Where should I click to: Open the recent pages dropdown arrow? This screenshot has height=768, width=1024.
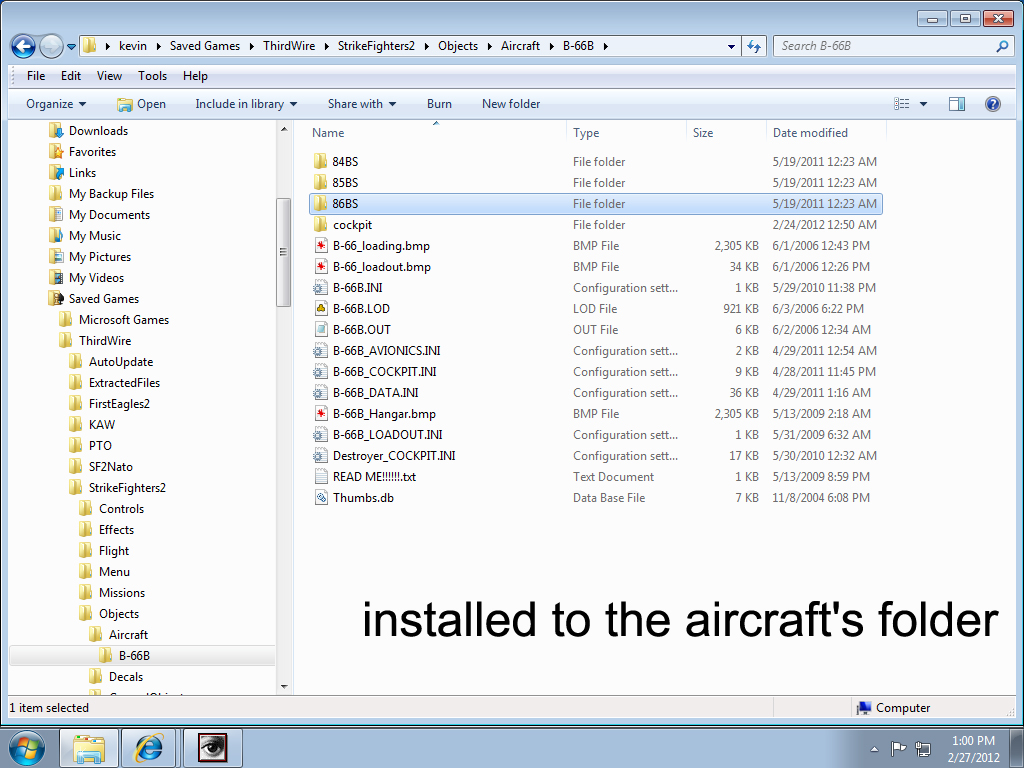pyautogui.click(x=71, y=47)
